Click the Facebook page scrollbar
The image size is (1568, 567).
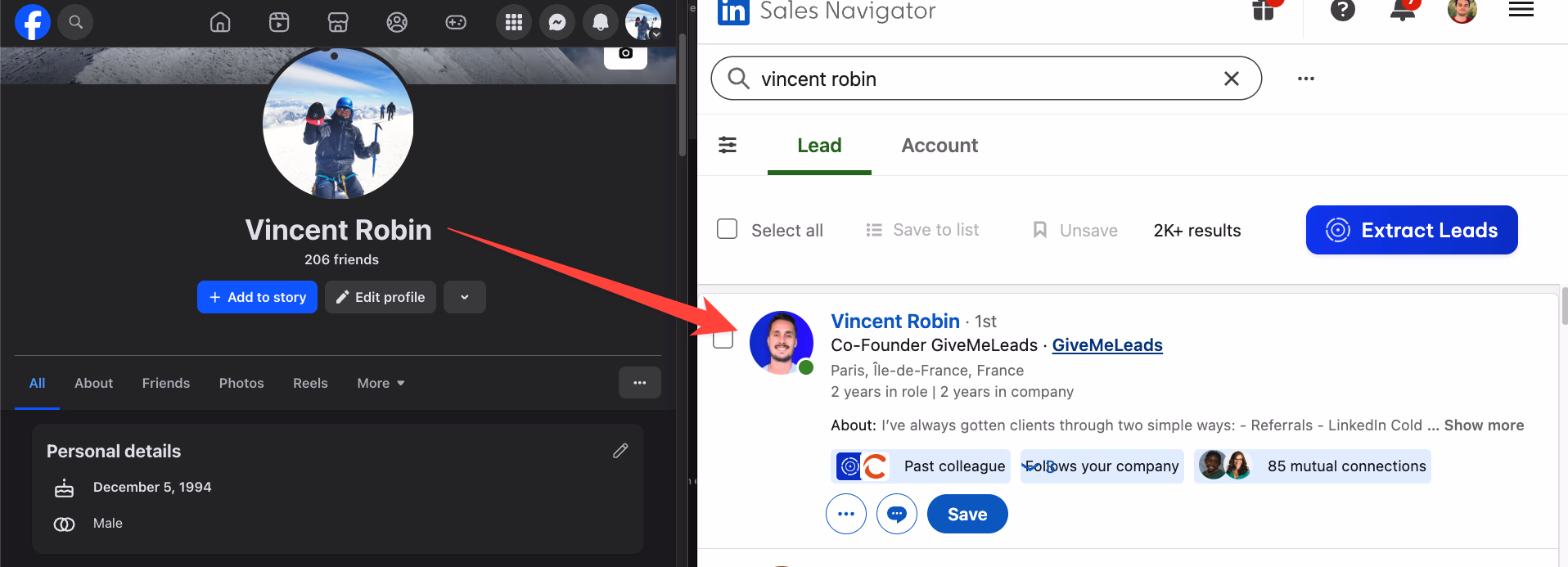click(x=682, y=95)
